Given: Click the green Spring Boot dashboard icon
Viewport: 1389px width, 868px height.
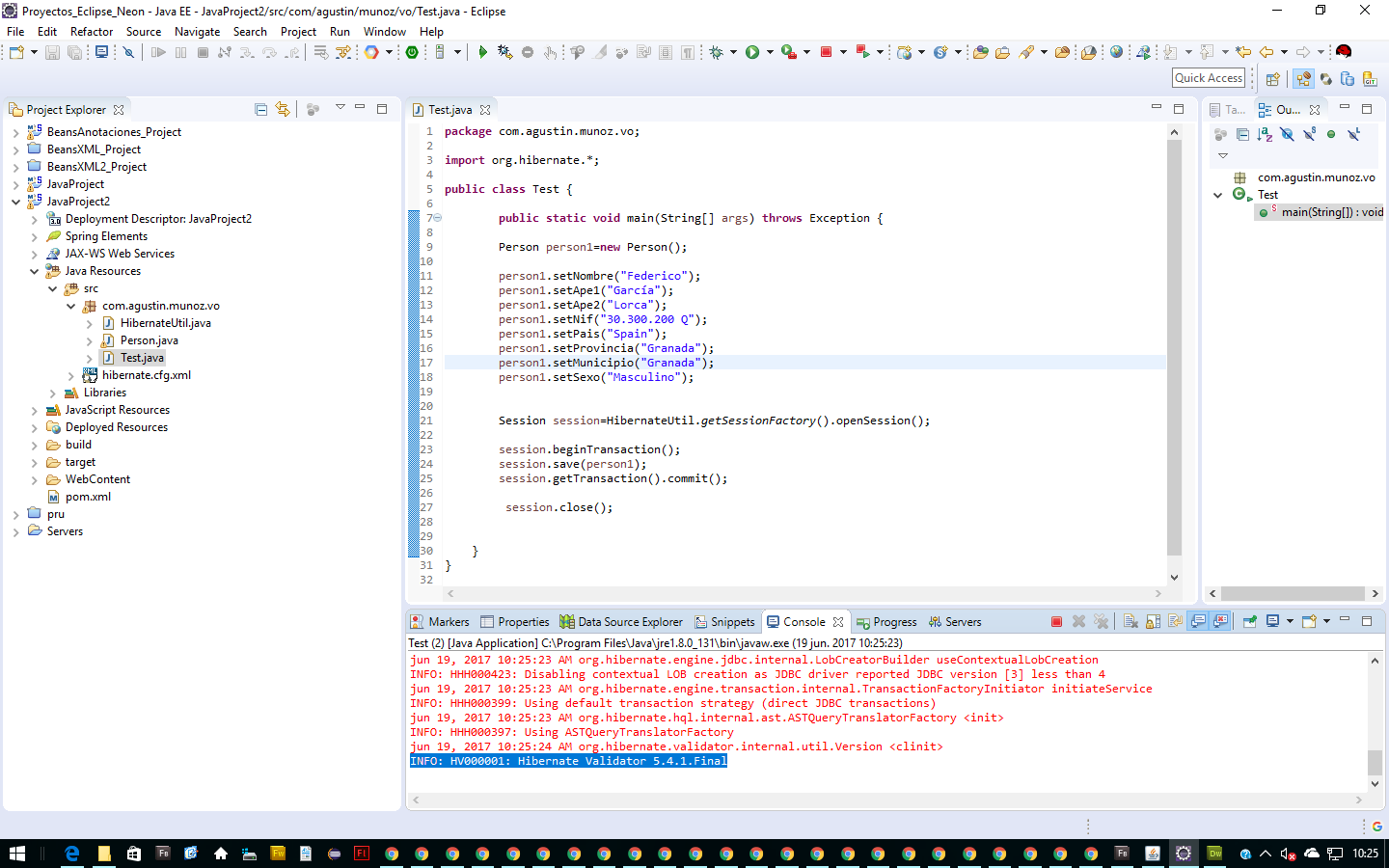Looking at the screenshot, I should point(412,52).
